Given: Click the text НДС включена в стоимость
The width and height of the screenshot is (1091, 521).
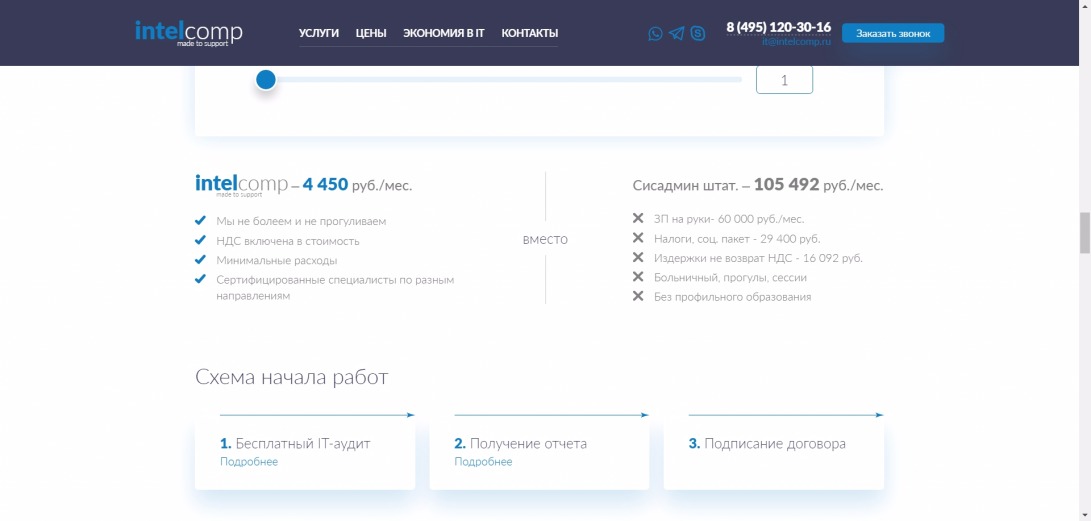Looking at the screenshot, I should click(x=288, y=241).
